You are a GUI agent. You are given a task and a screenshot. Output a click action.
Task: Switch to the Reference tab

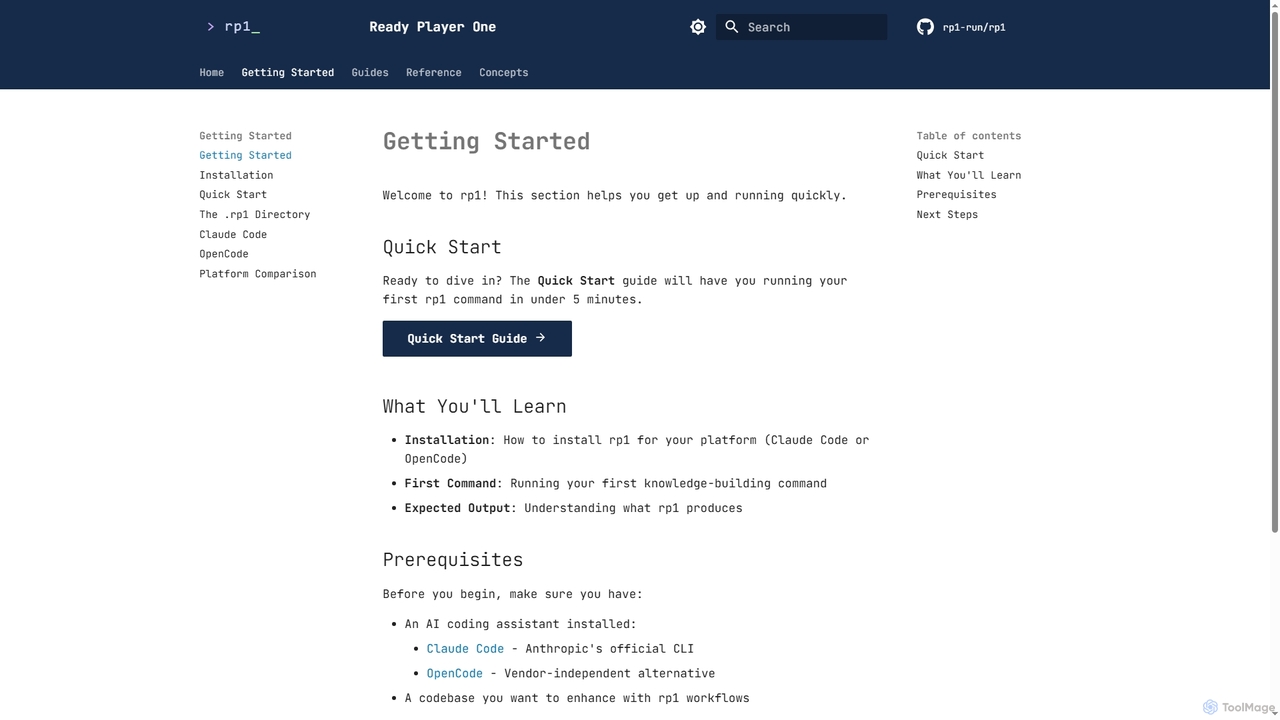(x=434, y=72)
